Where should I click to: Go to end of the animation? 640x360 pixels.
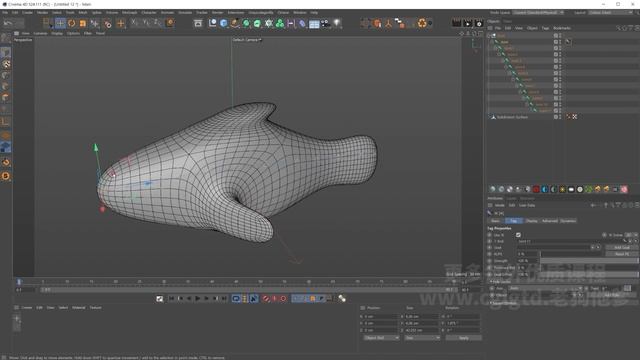click(224, 299)
